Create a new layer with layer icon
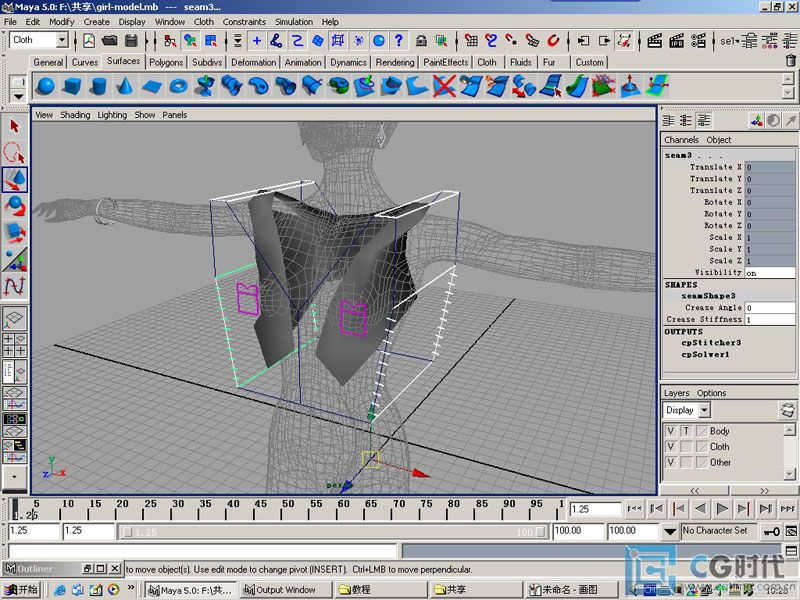800x600 pixels. pos(787,410)
